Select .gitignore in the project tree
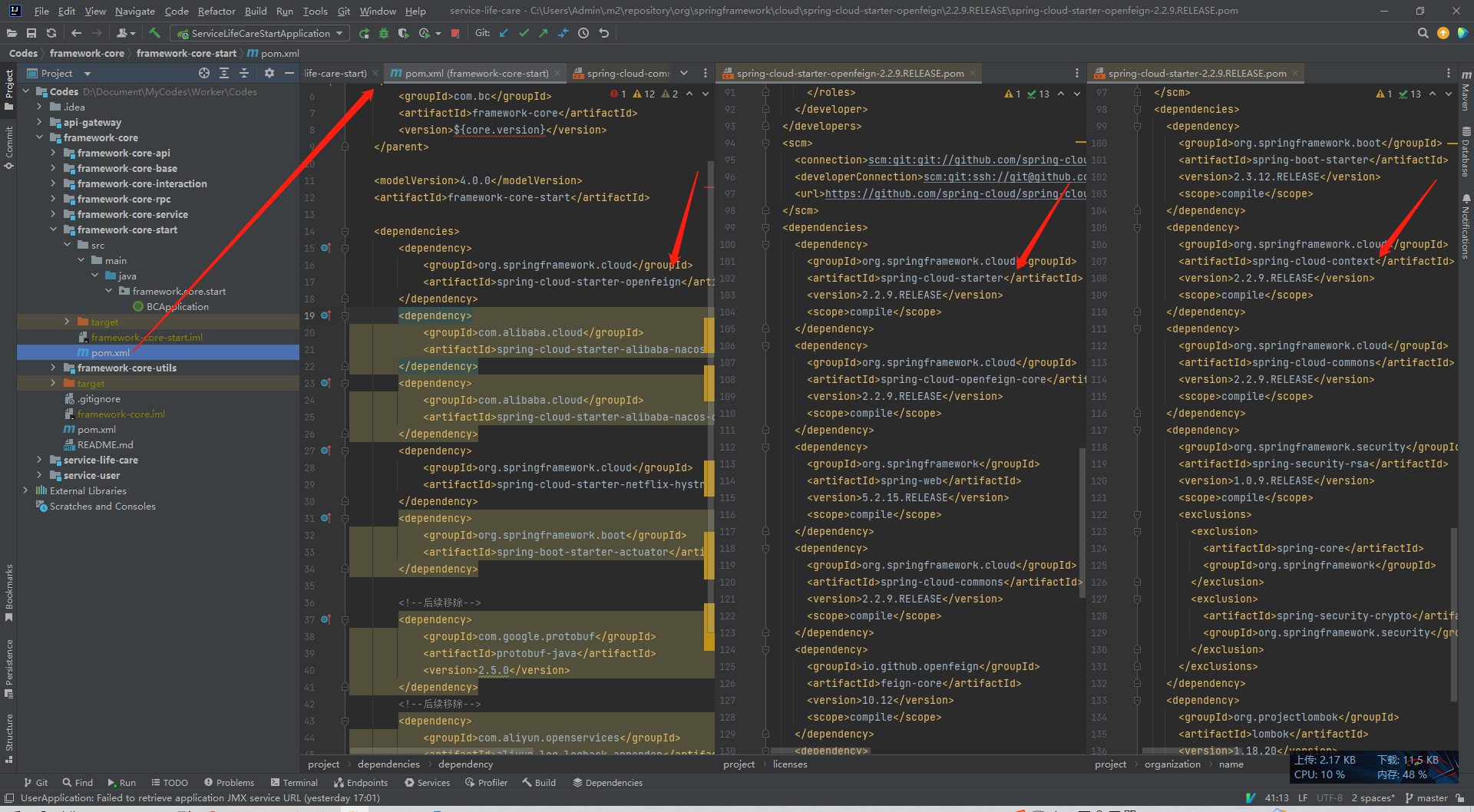 pos(98,398)
